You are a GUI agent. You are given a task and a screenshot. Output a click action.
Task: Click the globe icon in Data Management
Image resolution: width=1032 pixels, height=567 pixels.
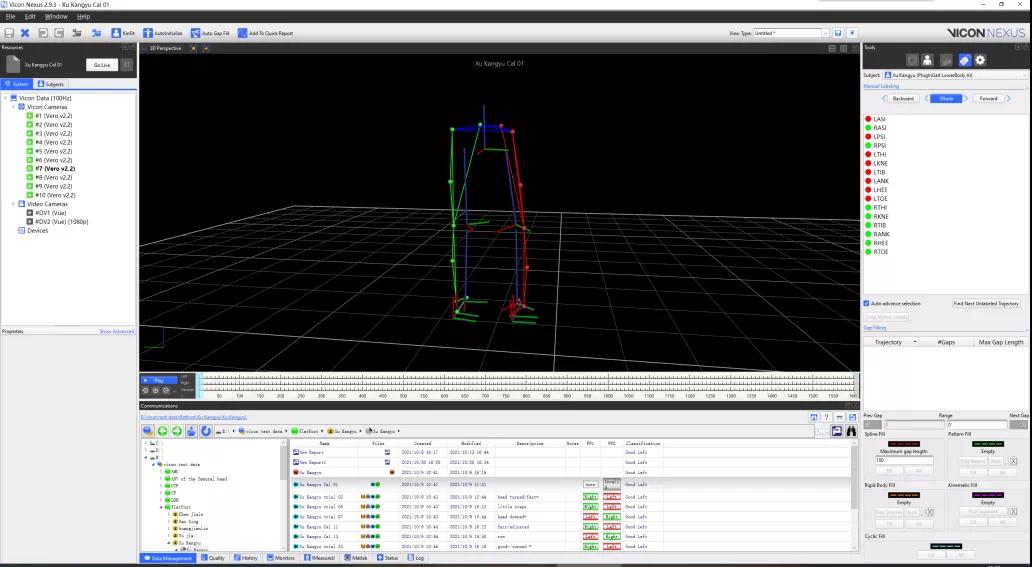coord(148,431)
